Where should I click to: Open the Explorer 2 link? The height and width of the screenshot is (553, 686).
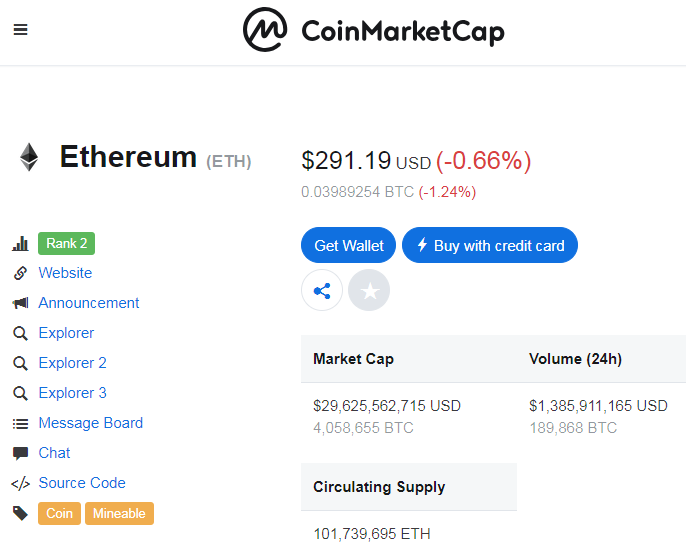coord(72,363)
